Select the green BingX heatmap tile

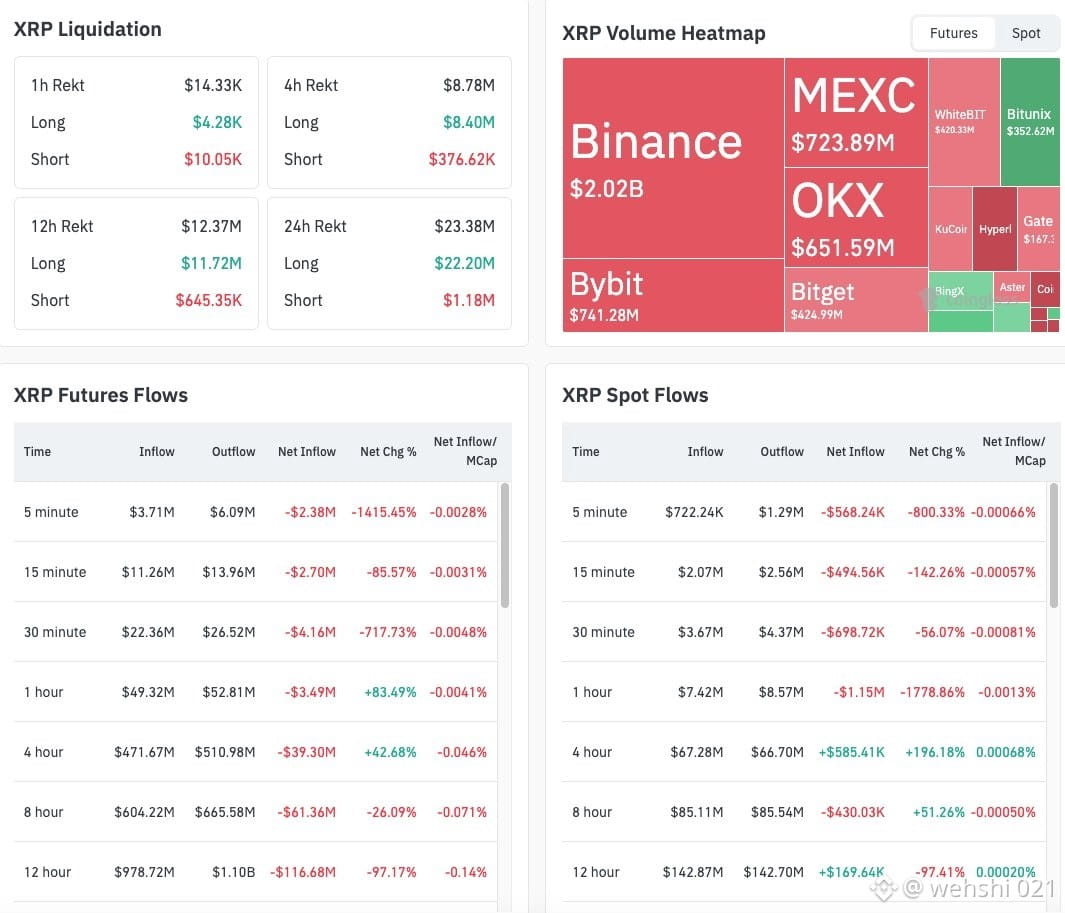[x=960, y=291]
